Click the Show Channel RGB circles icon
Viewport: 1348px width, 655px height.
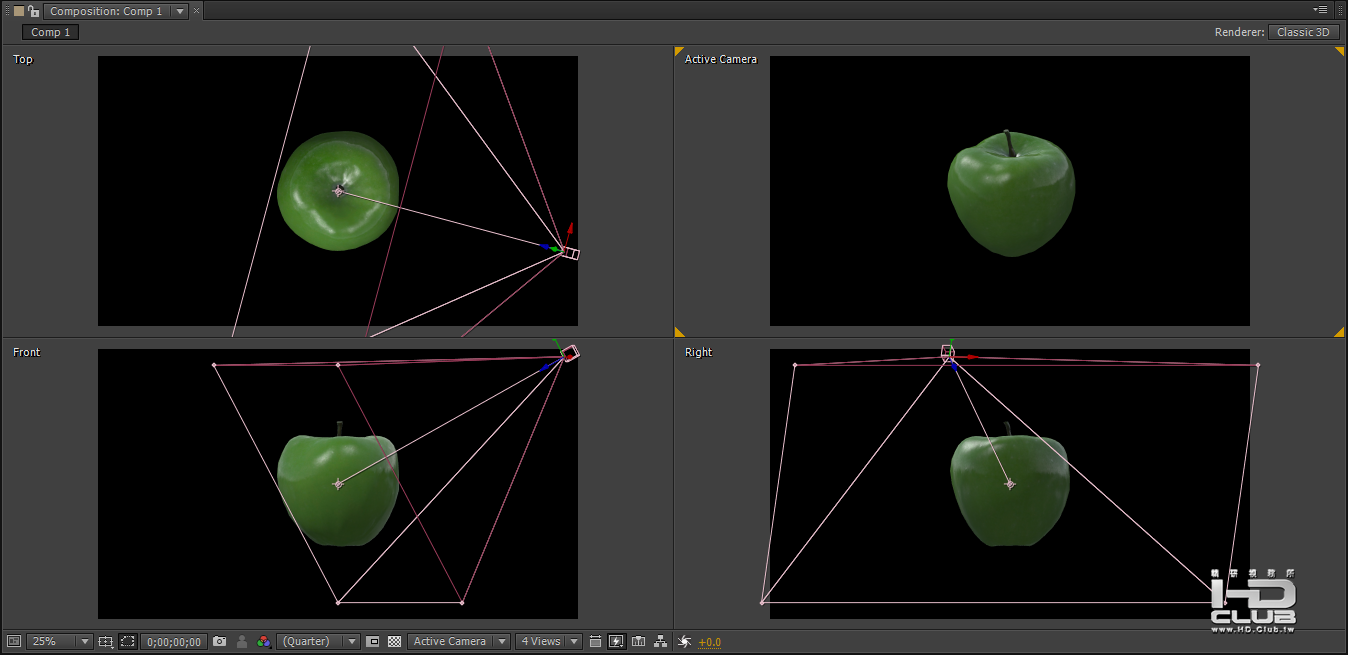pyautogui.click(x=264, y=641)
